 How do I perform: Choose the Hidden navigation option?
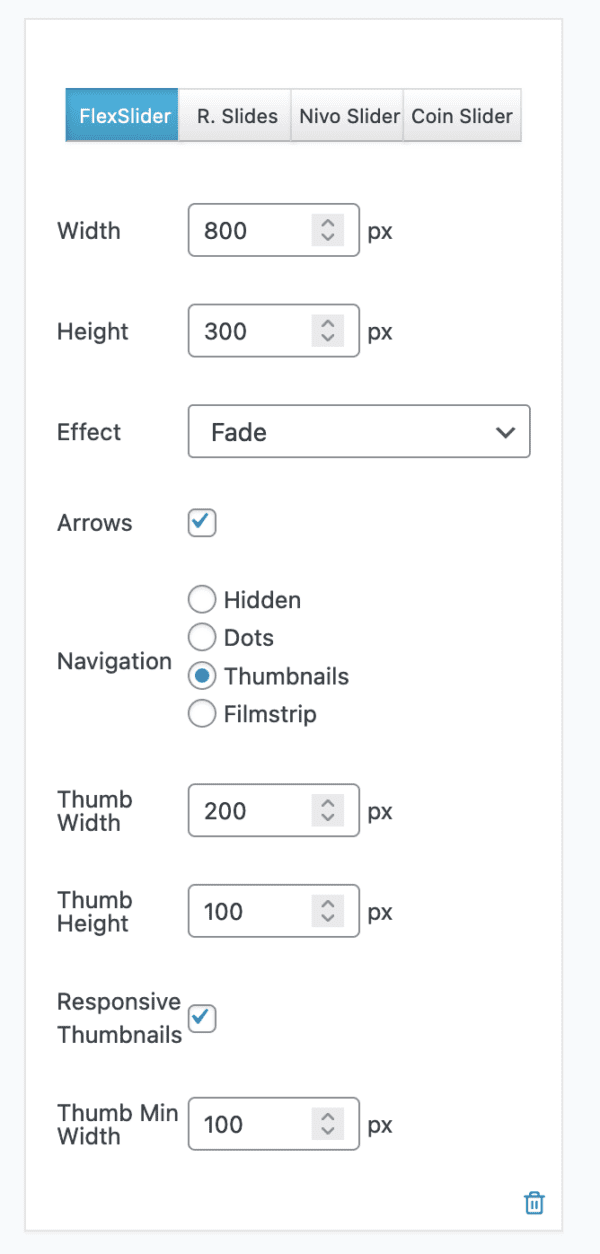pyautogui.click(x=201, y=599)
